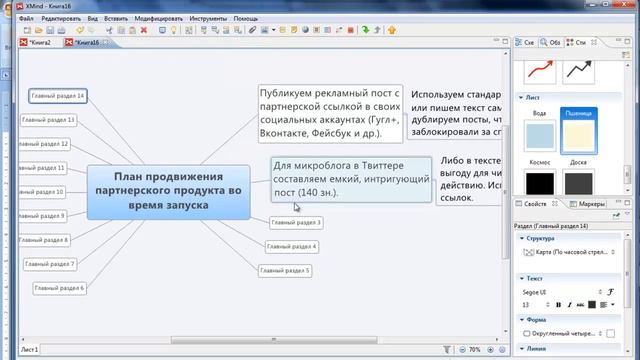Collapse the Линия section
This screenshot has height=360, width=640.
[522, 349]
